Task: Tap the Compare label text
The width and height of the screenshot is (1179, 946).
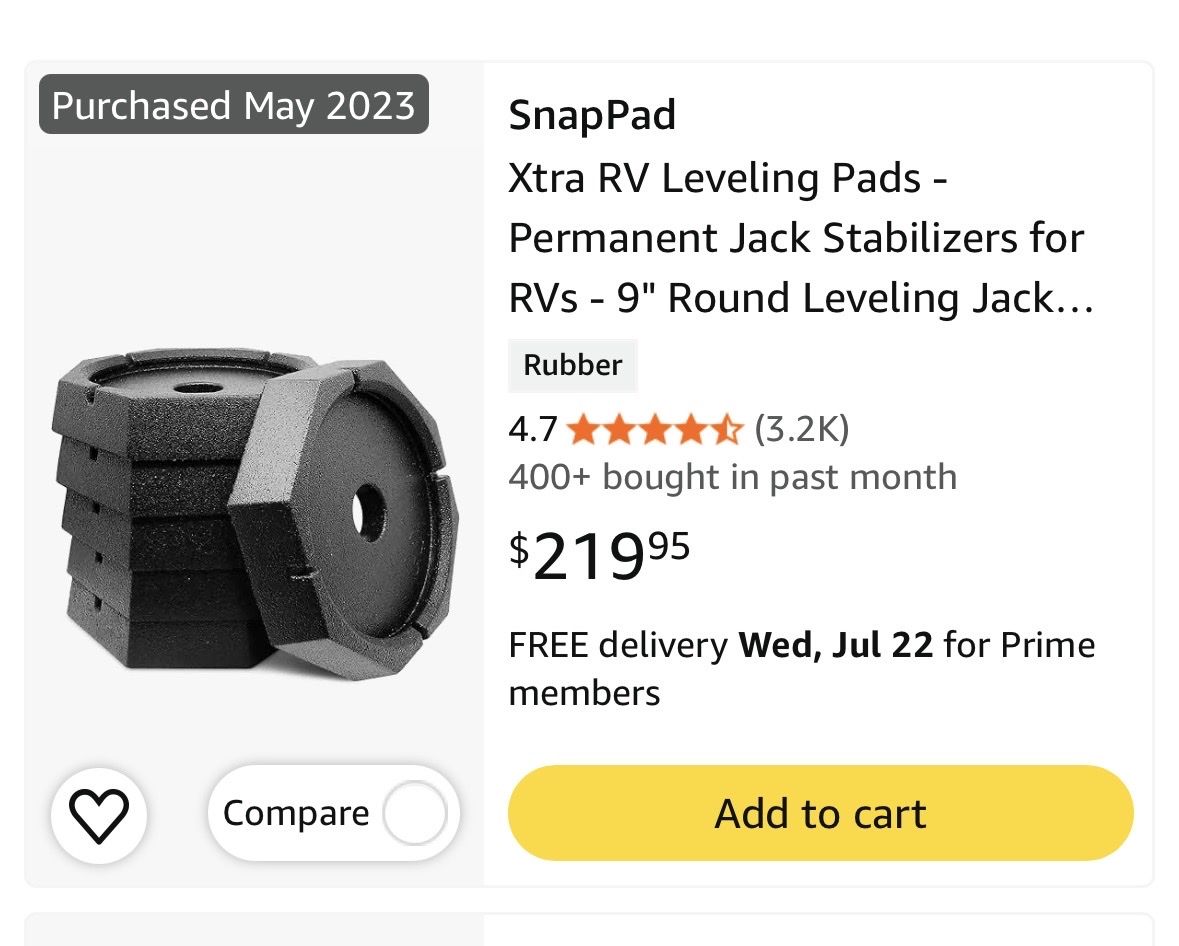Action: [x=296, y=814]
